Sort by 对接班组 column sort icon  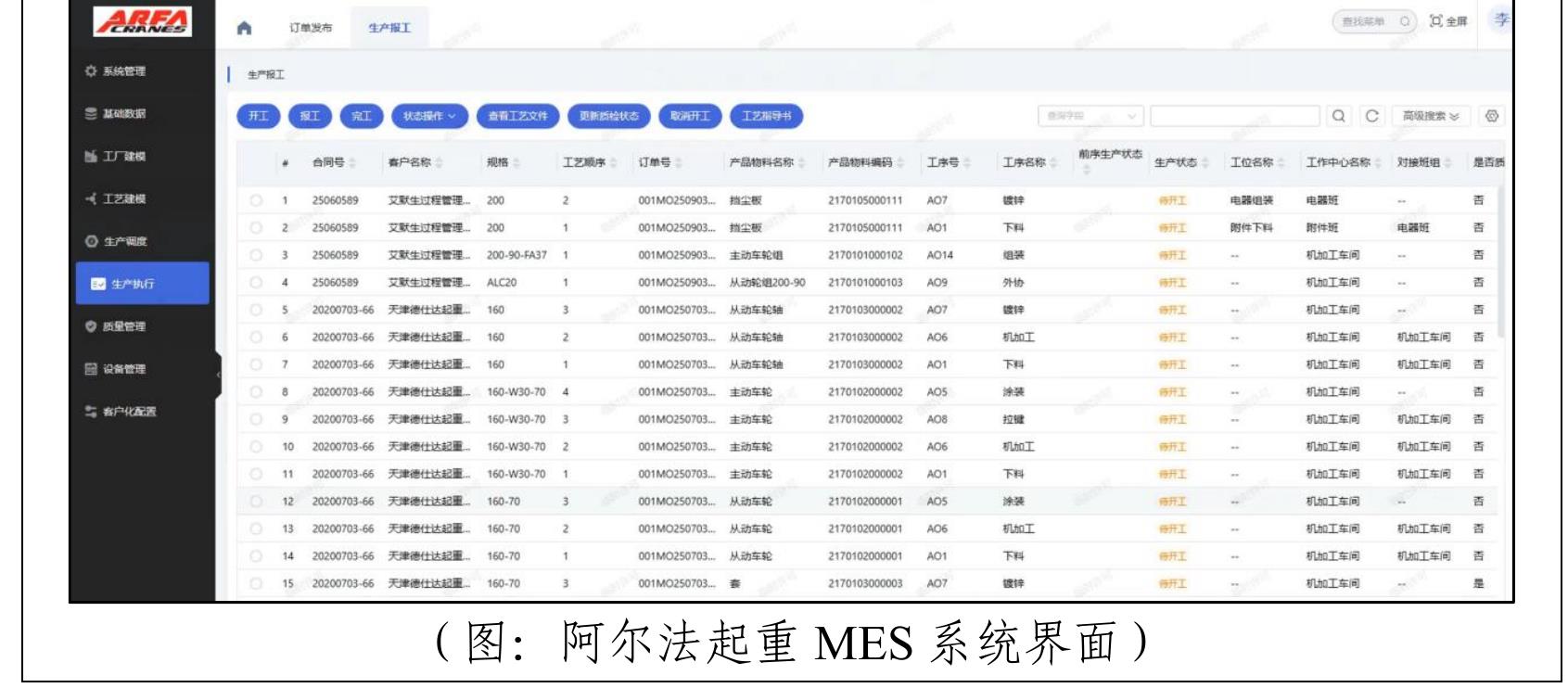(x=1447, y=163)
